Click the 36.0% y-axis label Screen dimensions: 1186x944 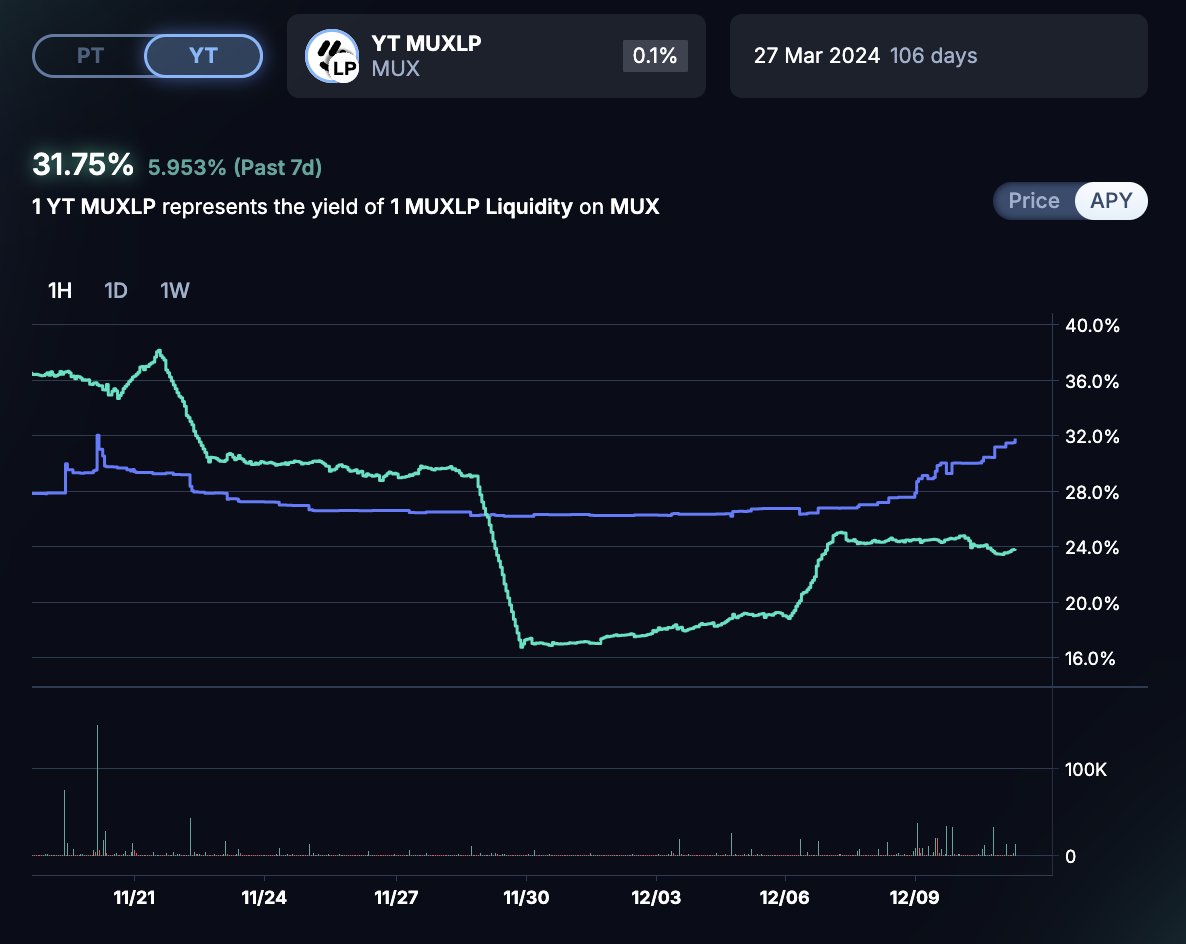click(1092, 381)
